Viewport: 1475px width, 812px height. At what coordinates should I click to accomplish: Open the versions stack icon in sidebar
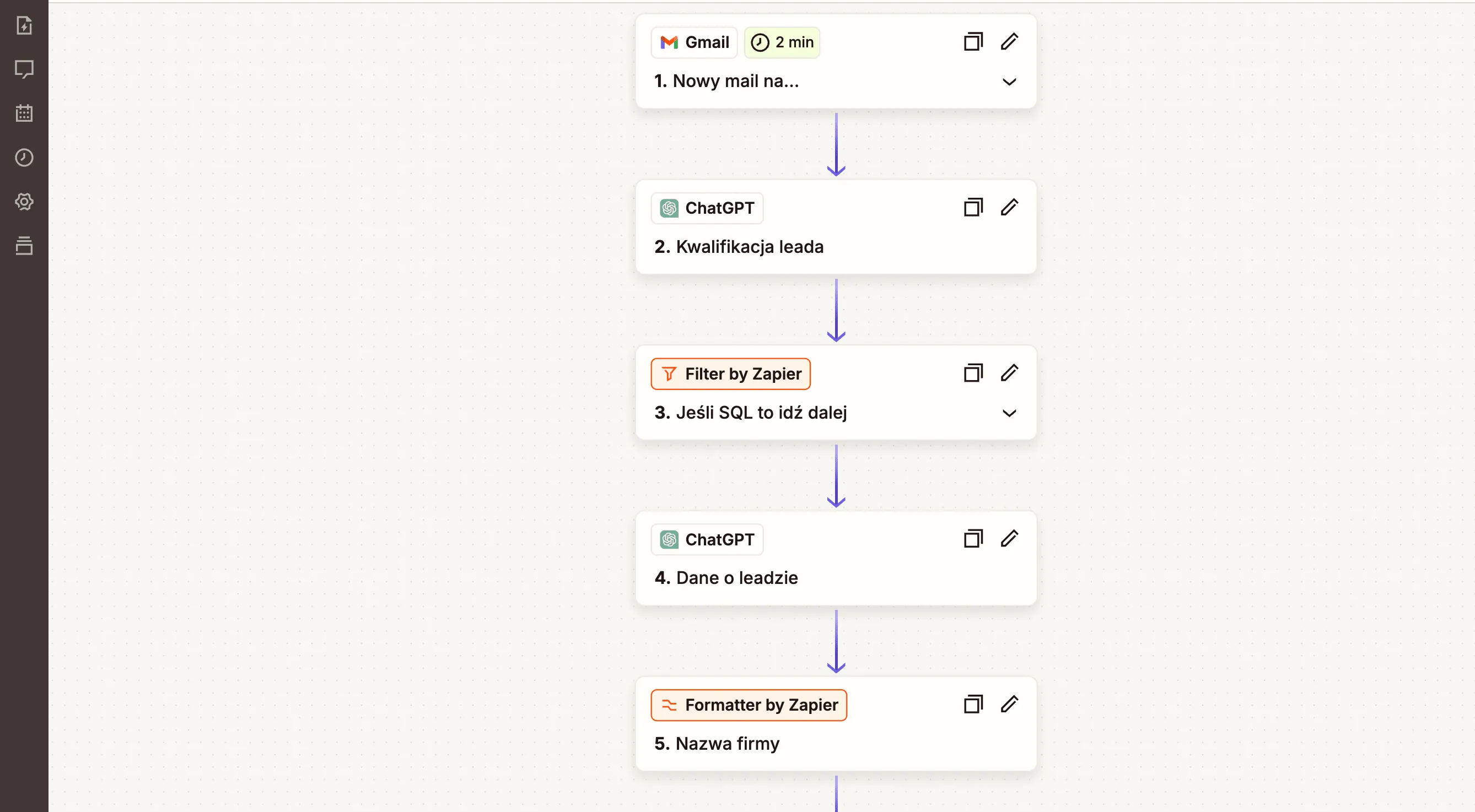click(x=24, y=246)
